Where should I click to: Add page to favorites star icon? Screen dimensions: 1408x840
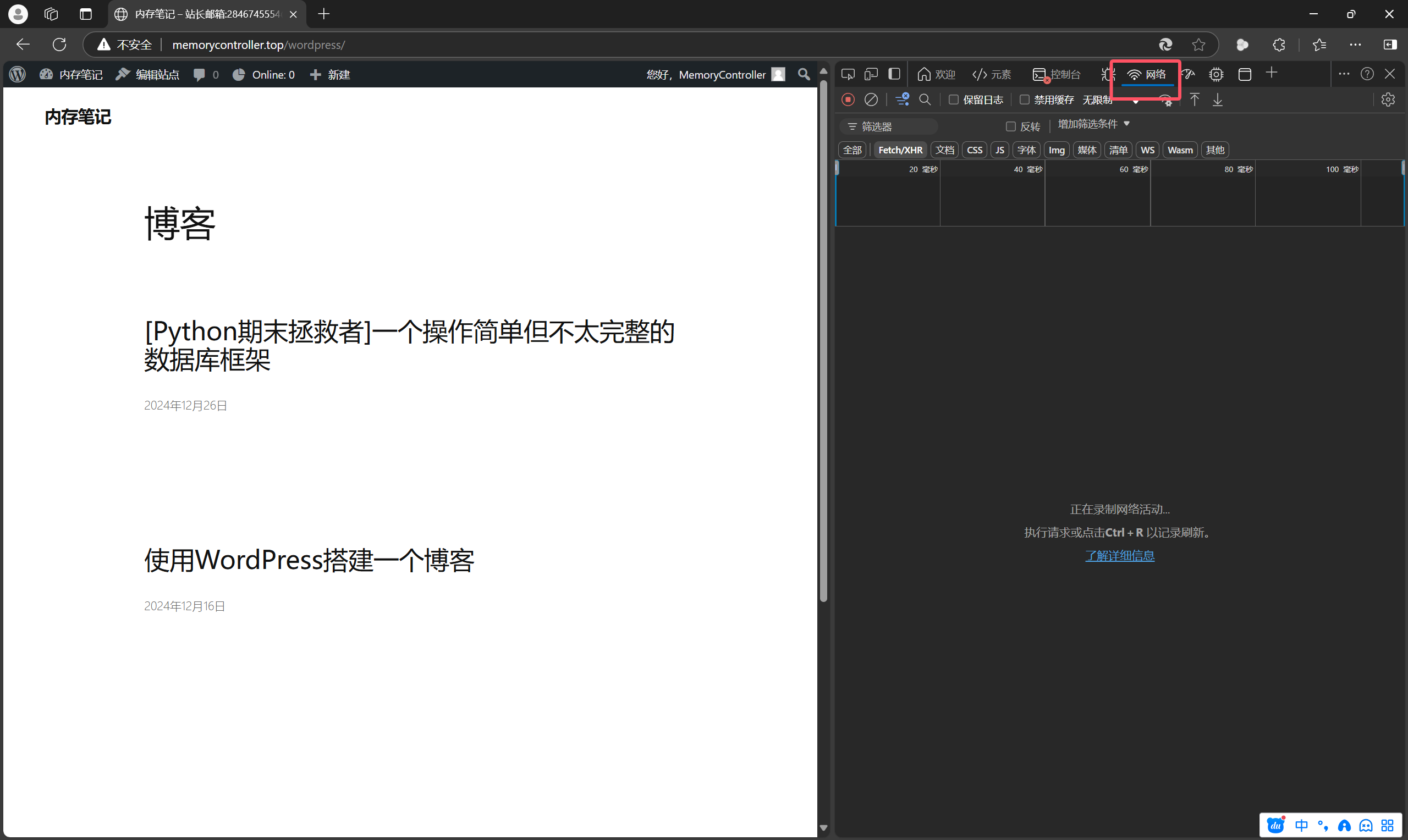[1198, 44]
